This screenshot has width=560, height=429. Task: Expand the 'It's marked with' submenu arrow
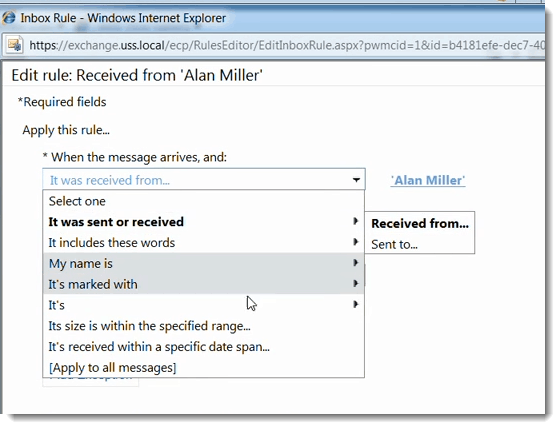point(355,284)
